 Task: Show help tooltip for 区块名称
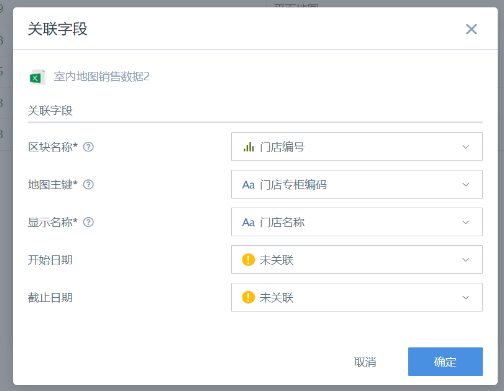point(88,147)
